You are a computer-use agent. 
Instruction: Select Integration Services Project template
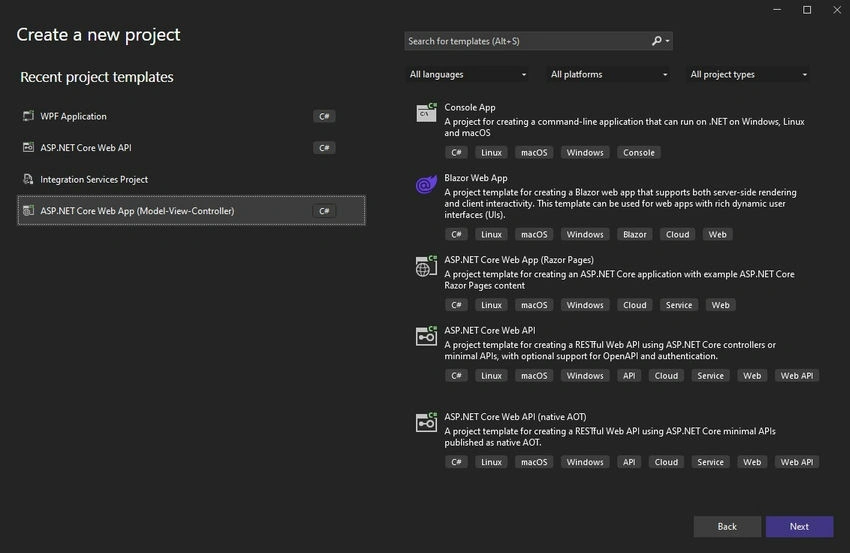(x=191, y=179)
